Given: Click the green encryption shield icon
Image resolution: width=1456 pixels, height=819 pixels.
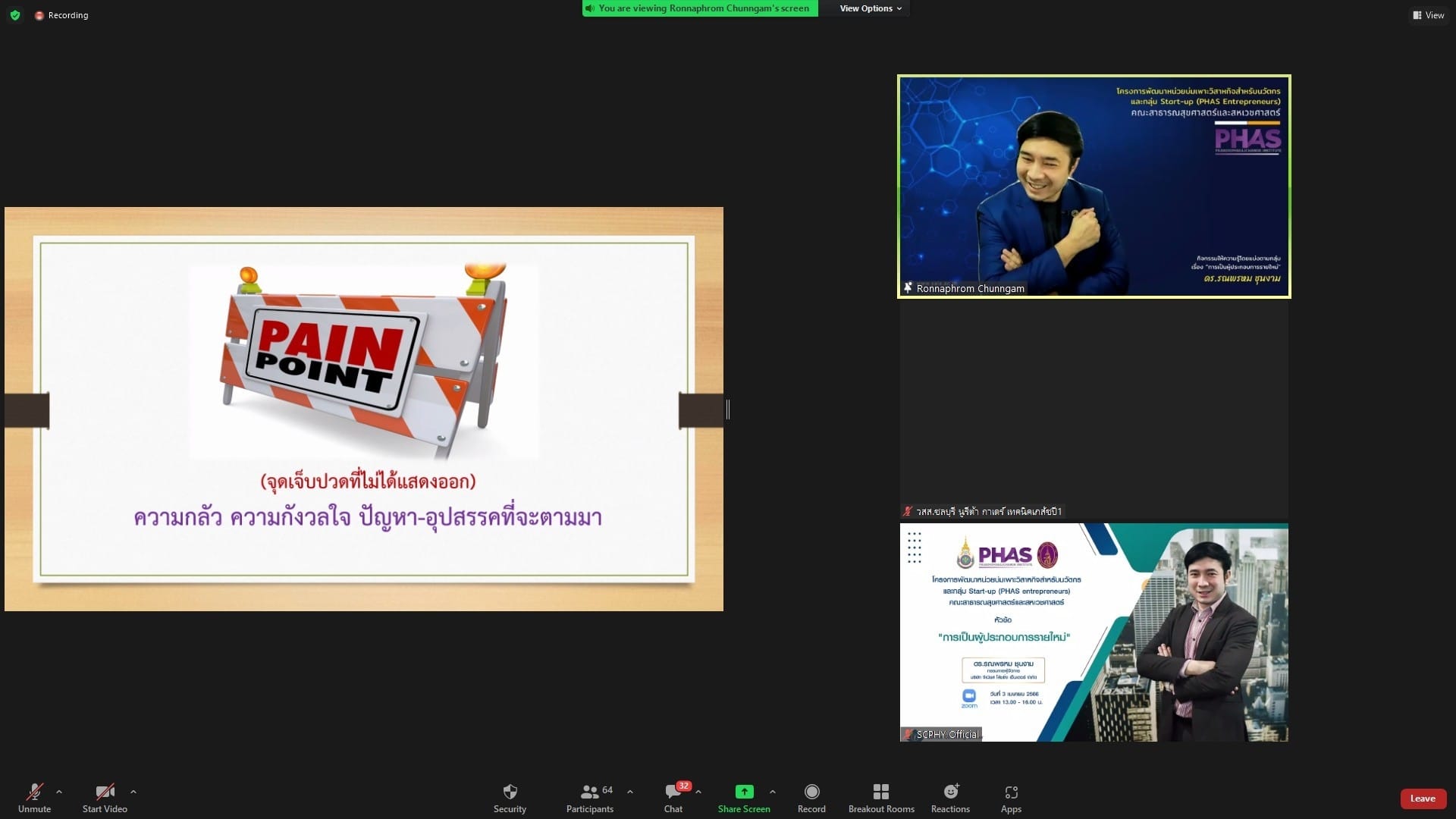Looking at the screenshot, I should (x=15, y=15).
